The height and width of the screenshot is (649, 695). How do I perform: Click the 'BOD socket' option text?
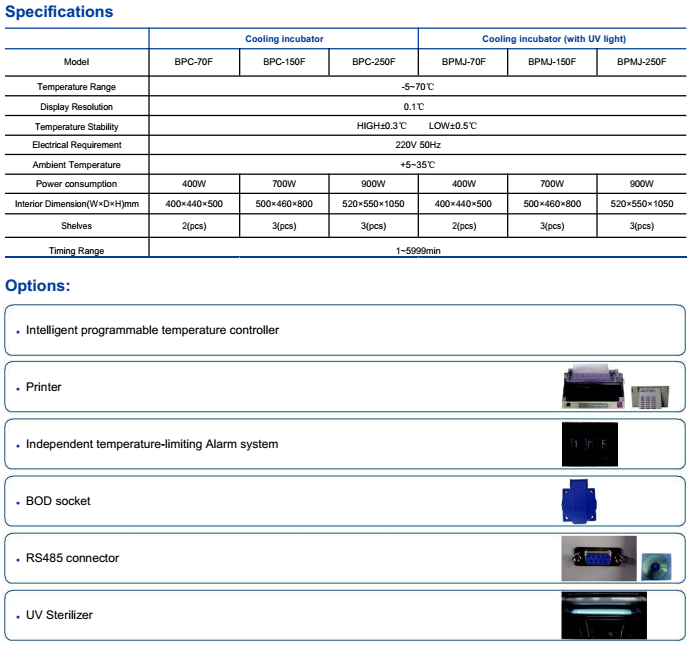(58, 501)
